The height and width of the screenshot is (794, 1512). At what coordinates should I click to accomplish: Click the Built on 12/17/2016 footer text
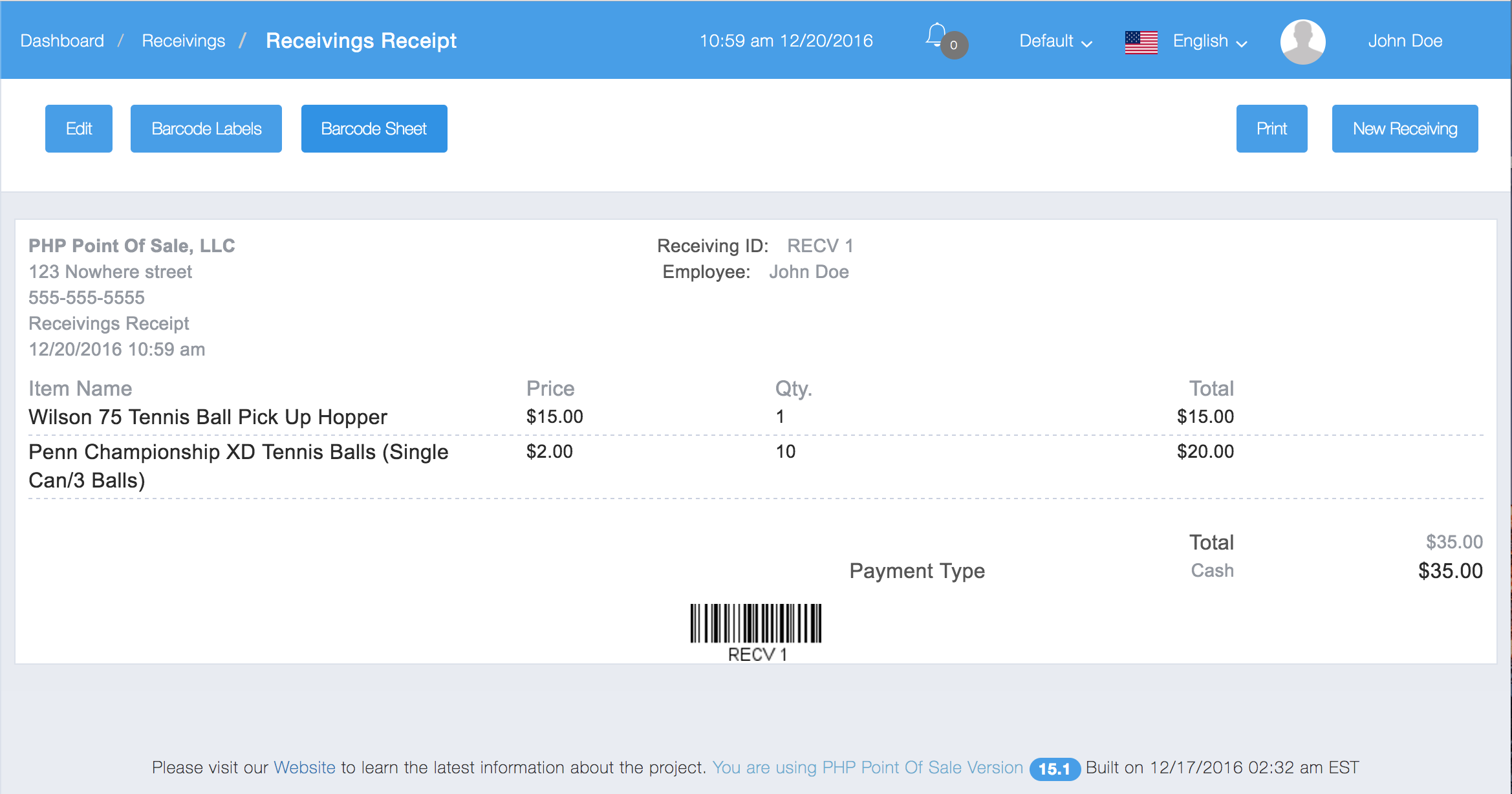[x=1222, y=767]
